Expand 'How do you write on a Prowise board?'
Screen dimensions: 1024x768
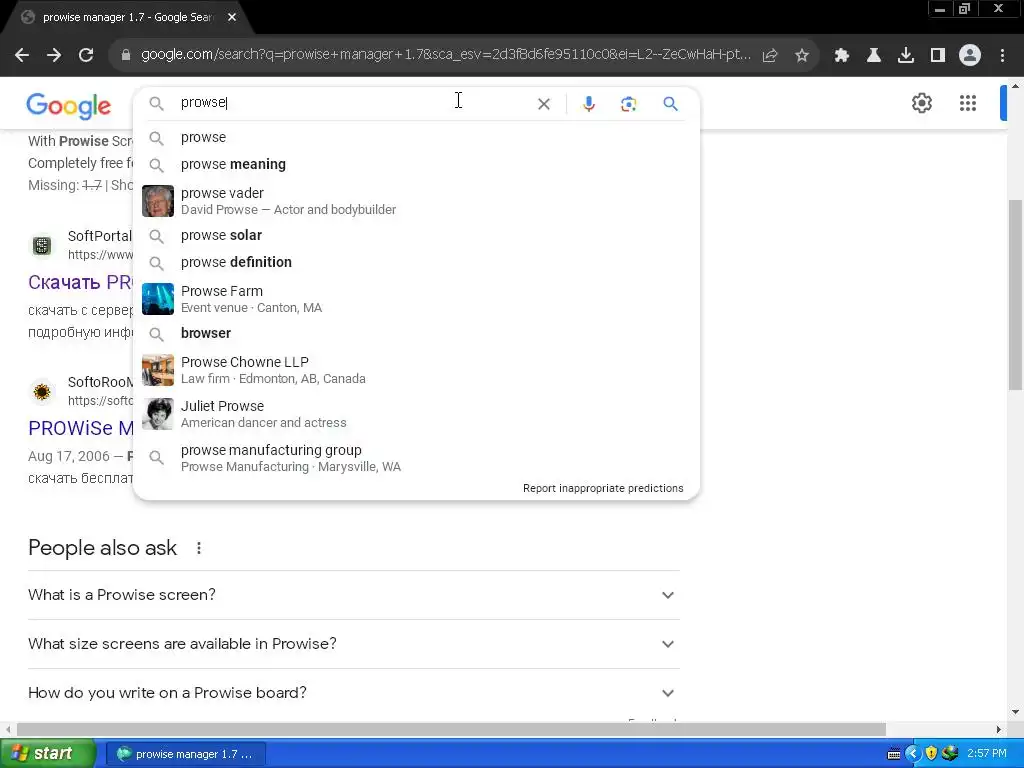click(353, 693)
